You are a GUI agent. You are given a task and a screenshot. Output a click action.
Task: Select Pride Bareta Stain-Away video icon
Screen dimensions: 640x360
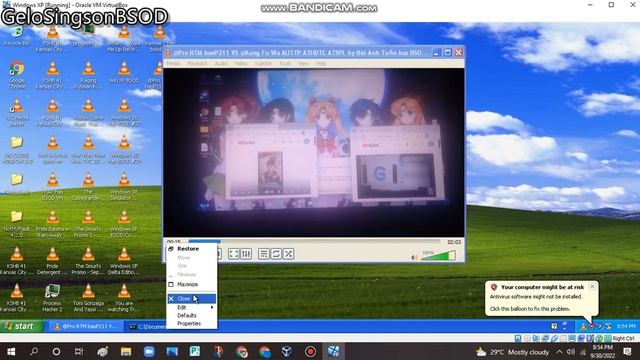[x=52, y=224]
